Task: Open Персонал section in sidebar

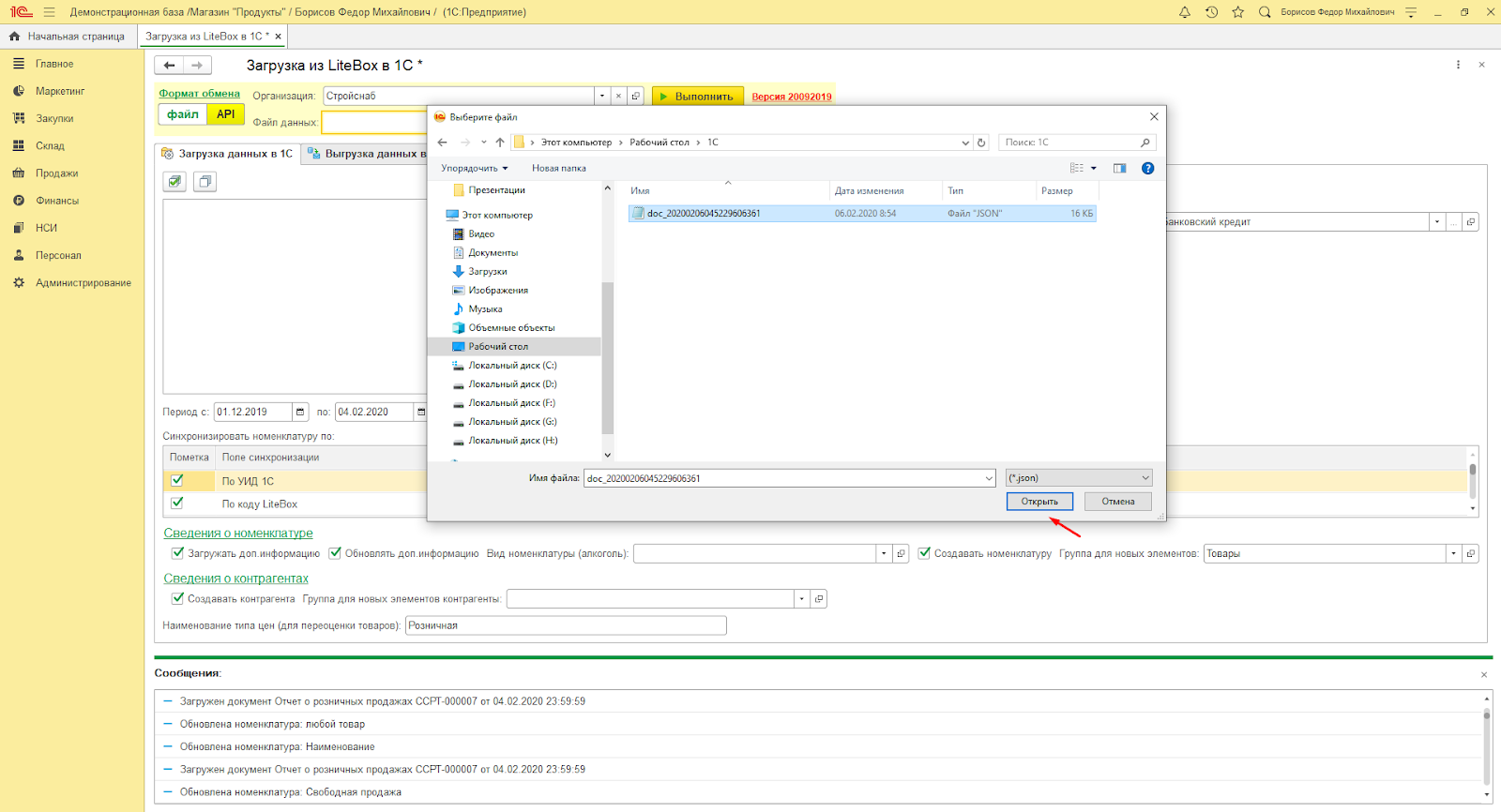Action: tap(58, 255)
